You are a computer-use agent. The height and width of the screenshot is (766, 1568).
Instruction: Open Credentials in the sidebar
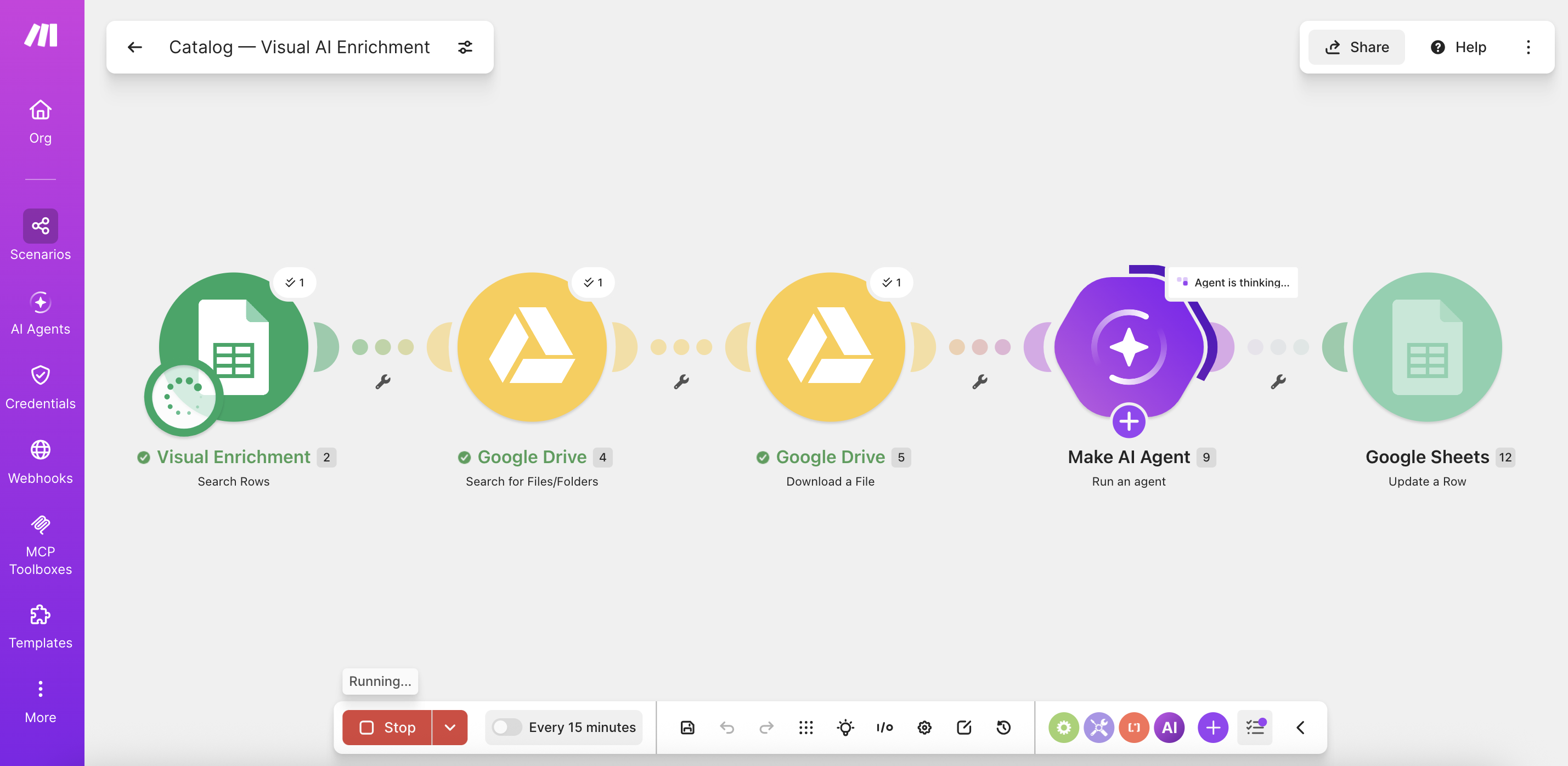pyautogui.click(x=40, y=387)
